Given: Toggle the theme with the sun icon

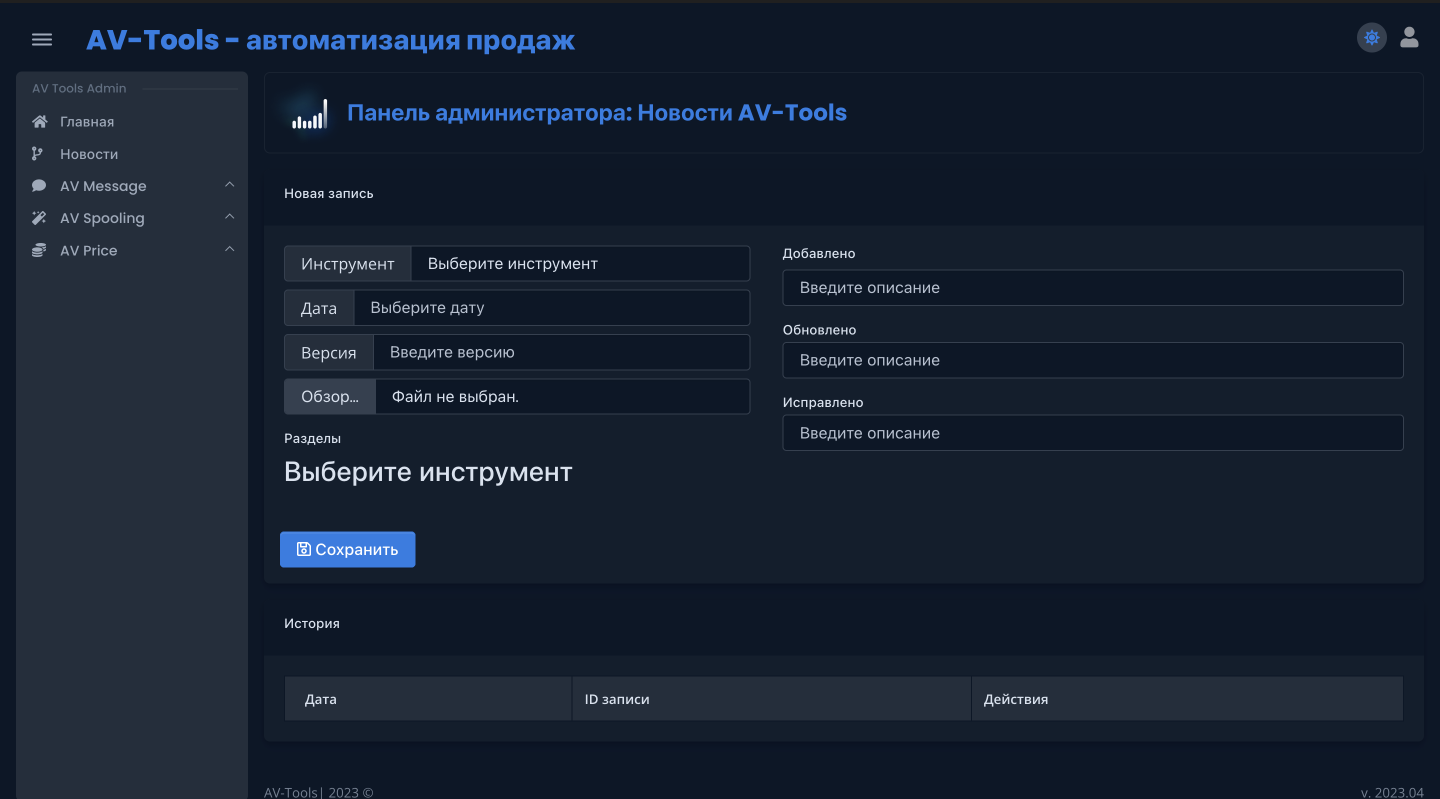Looking at the screenshot, I should tap(1371, 38).
